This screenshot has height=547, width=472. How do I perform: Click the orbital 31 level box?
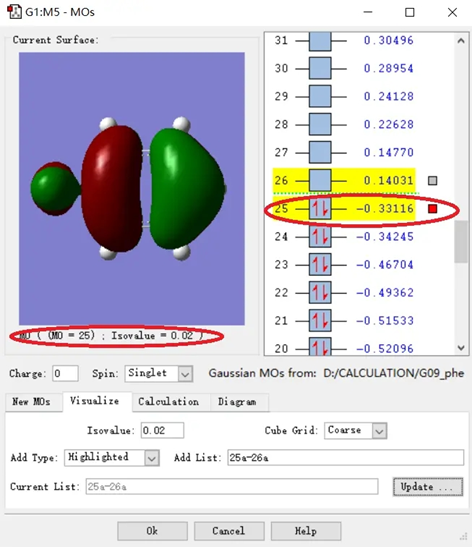tap(320, 41)
